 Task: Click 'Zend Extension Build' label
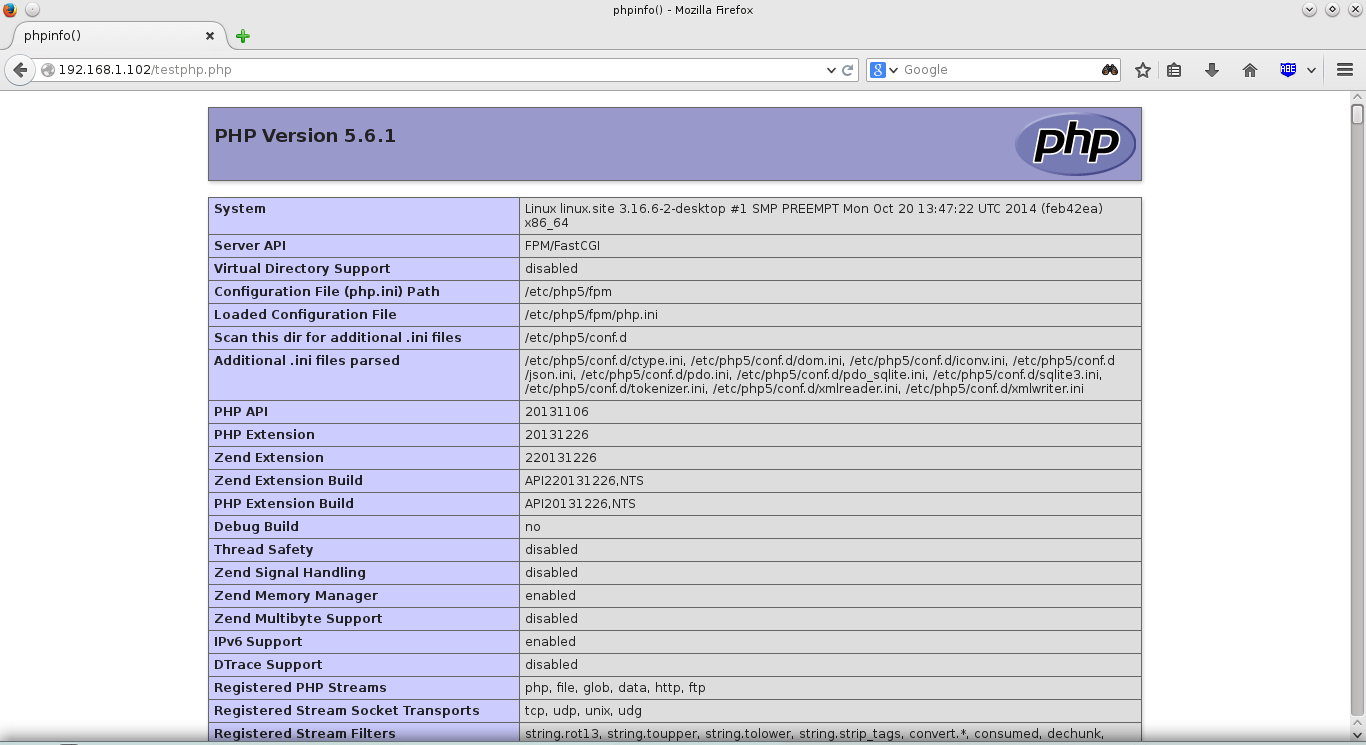[288, 481]
